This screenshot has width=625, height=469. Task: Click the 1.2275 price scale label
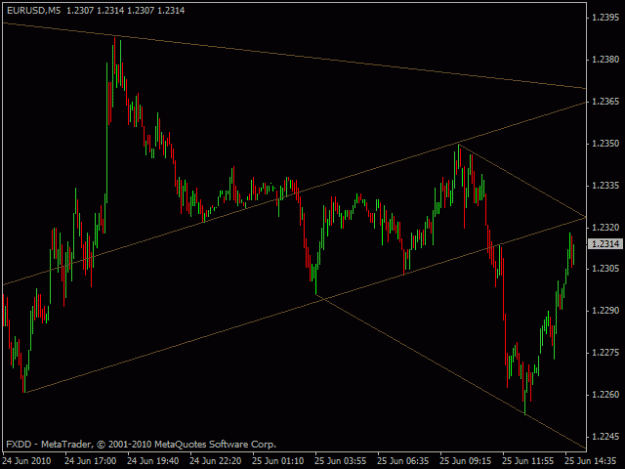click(x=605, y=353)
